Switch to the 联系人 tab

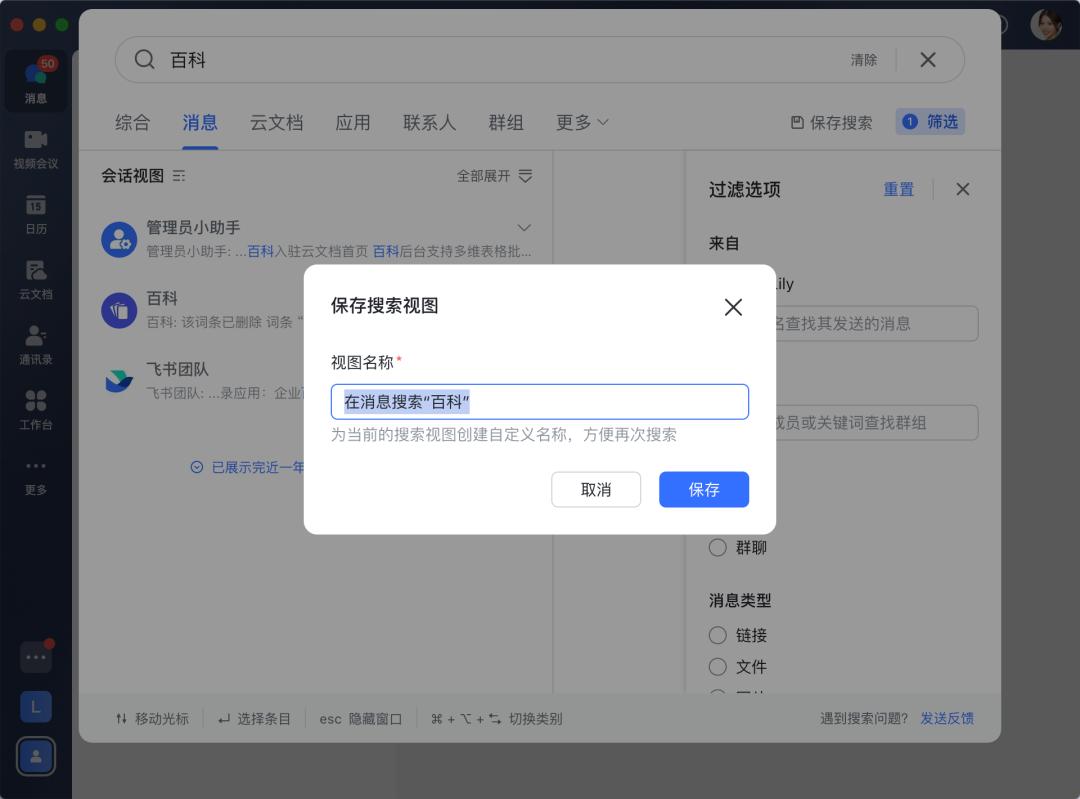[x=429, y=122]
